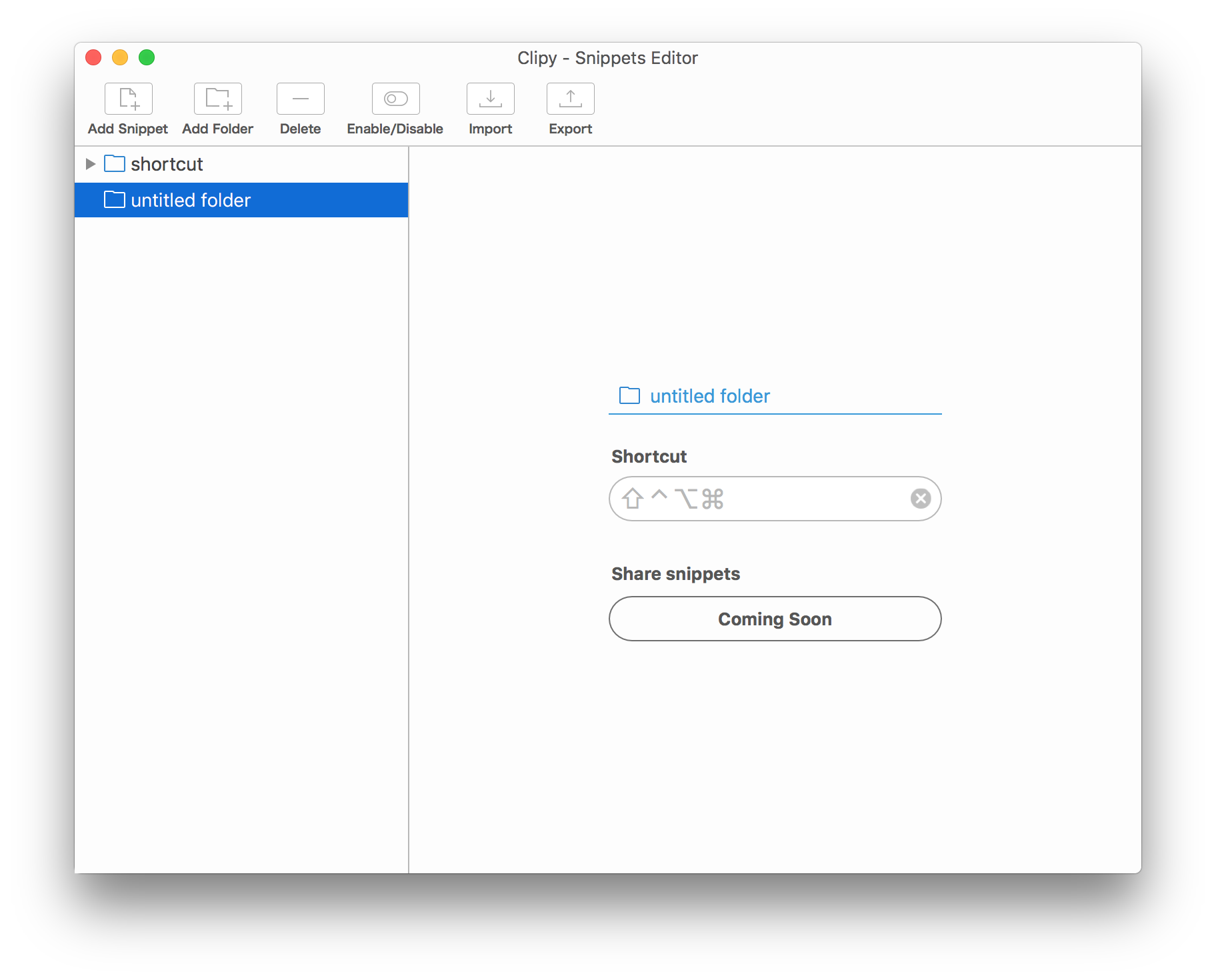Image resolution: width=1216 pixels, height=980 pixels.
Task: Click the folder icon next to shortcut in sidebar
Action: coord(114,164)
